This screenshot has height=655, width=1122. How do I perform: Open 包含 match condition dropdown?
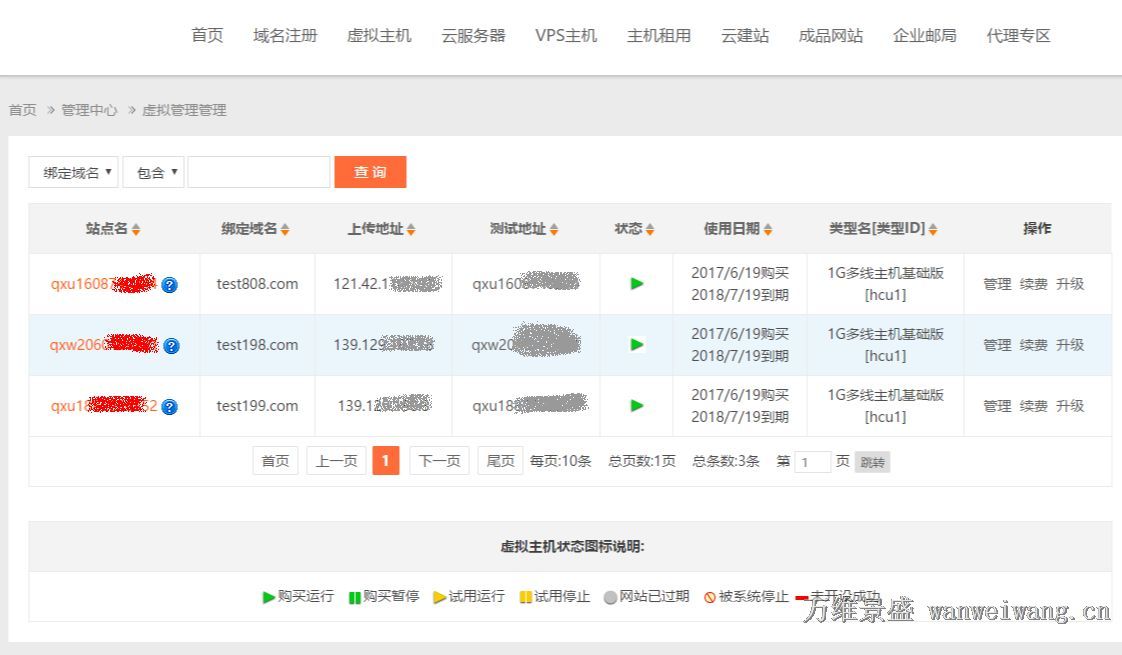click(153, 173)
